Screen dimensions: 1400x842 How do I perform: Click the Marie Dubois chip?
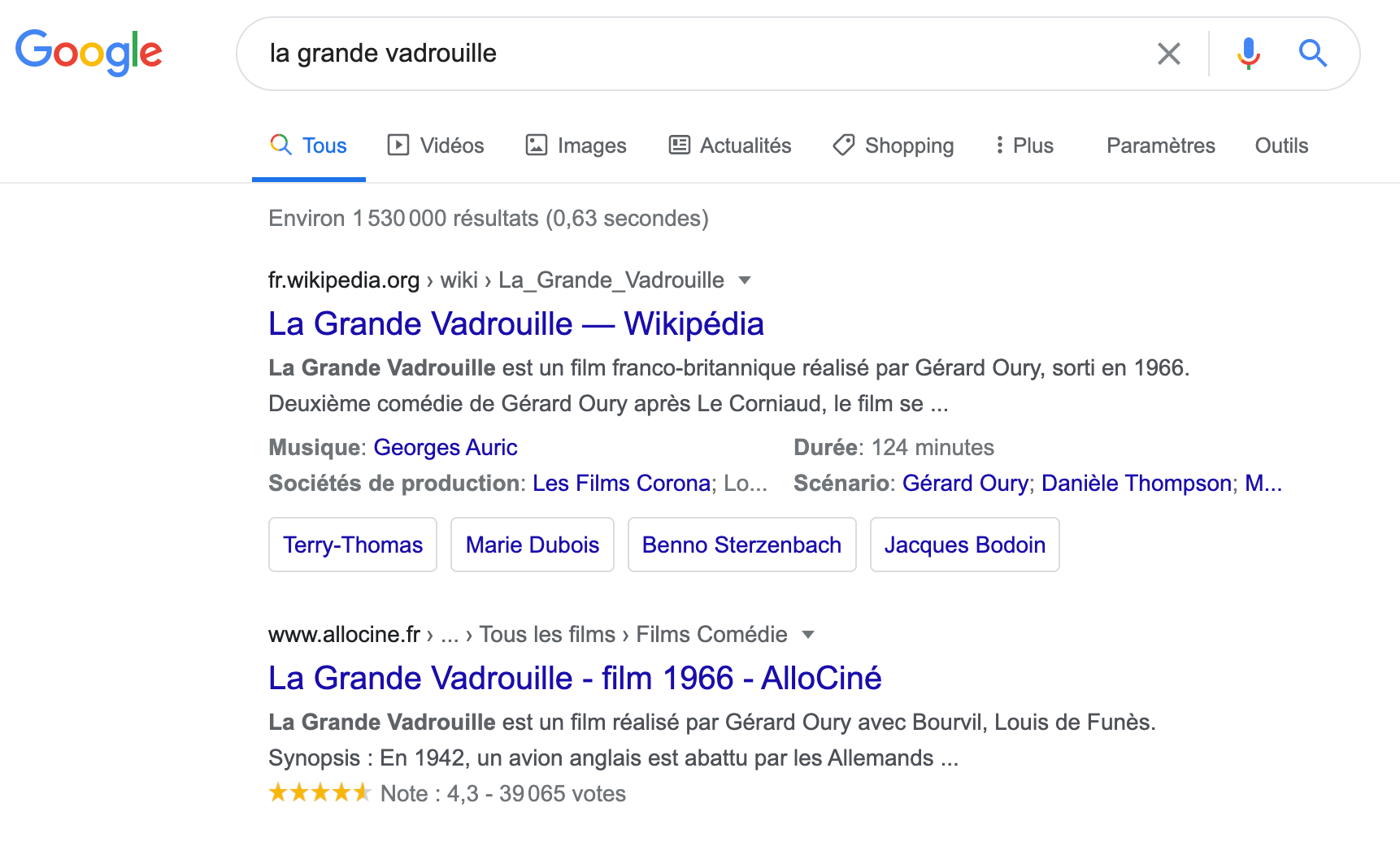(532, 545)
